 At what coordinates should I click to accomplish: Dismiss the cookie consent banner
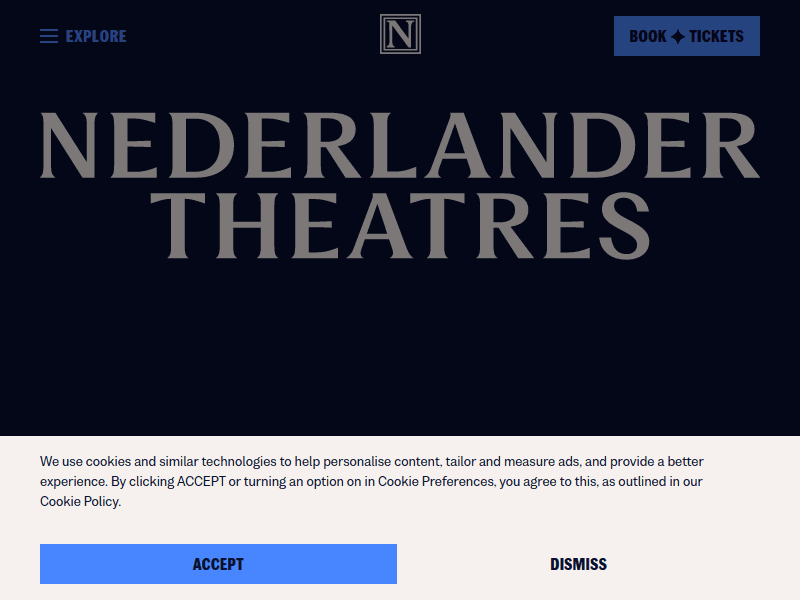pyautogui.click(x=580, y=563)
